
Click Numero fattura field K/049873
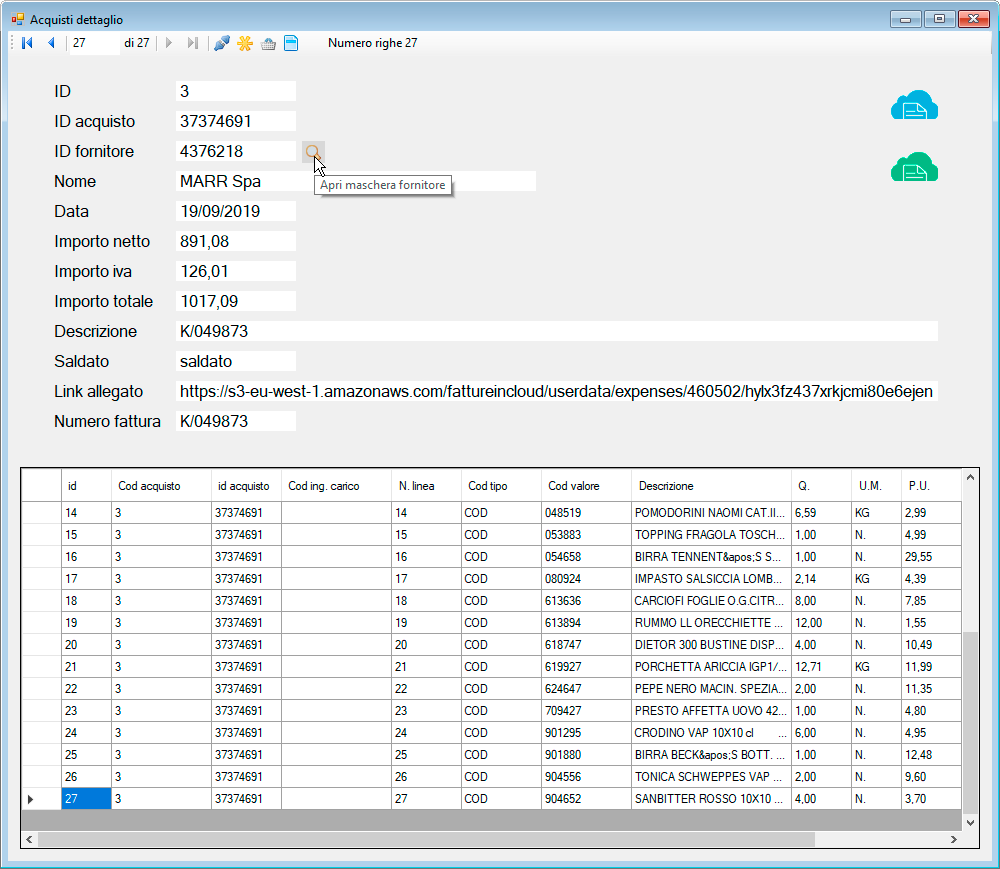click(x=235, y=421)
